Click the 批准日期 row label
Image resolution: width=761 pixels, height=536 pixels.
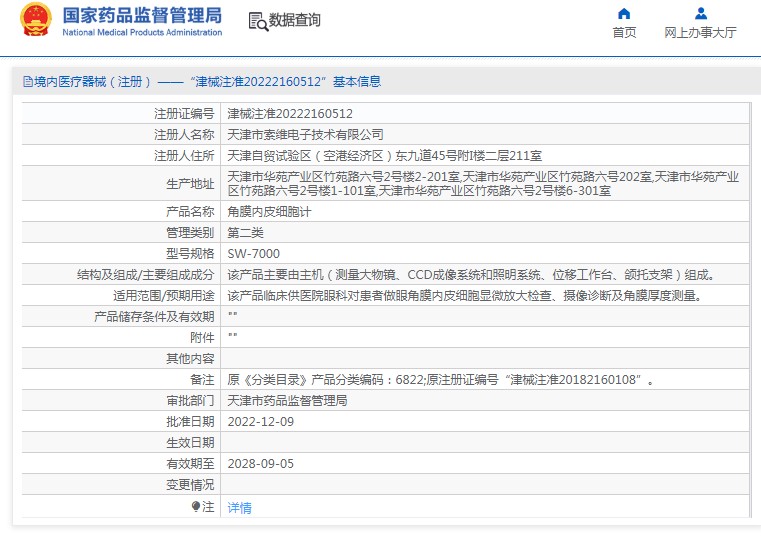tap(190, 421)
